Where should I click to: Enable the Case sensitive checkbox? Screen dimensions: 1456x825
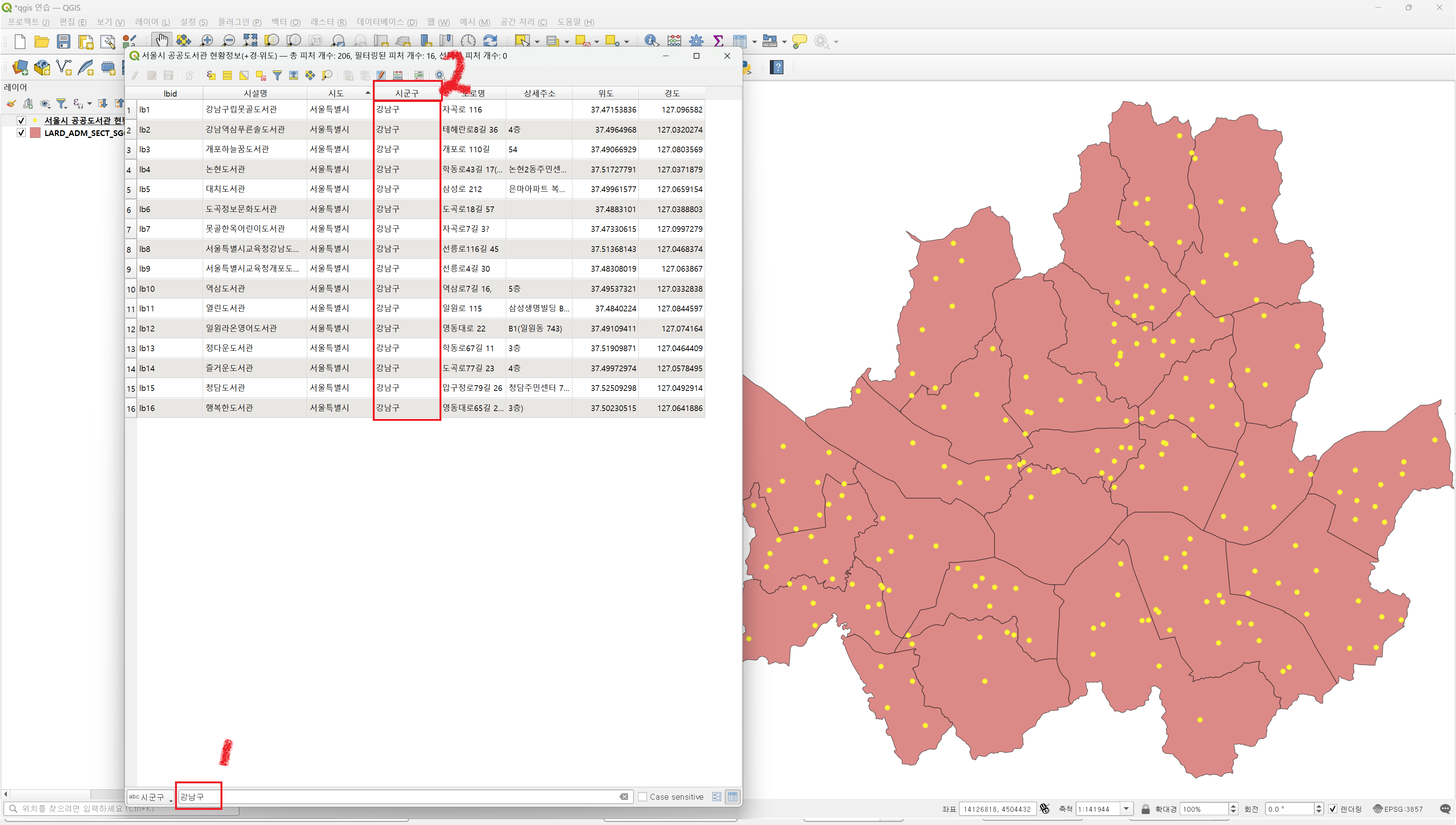(642, 797)
